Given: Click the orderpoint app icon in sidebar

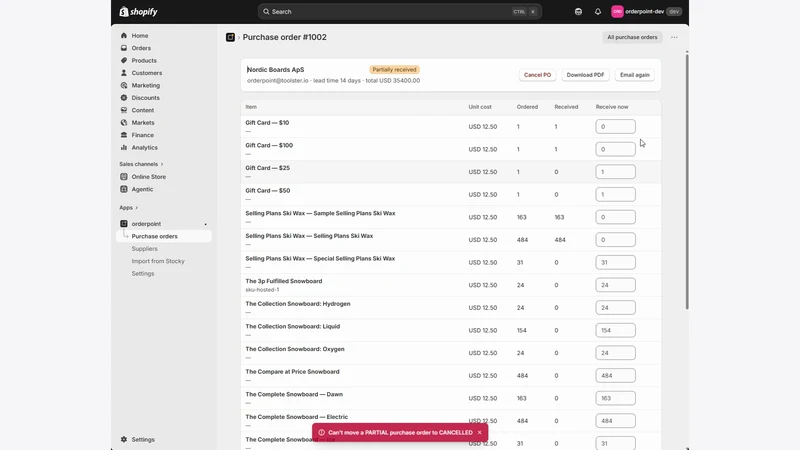Looking at the screenshot, I should point(123,223).
